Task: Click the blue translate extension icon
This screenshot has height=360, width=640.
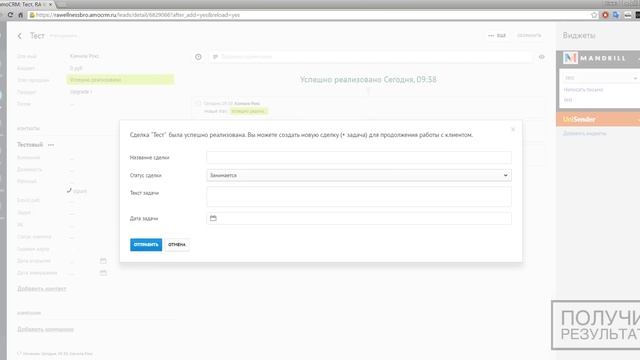Action: [x=616, y=15]
